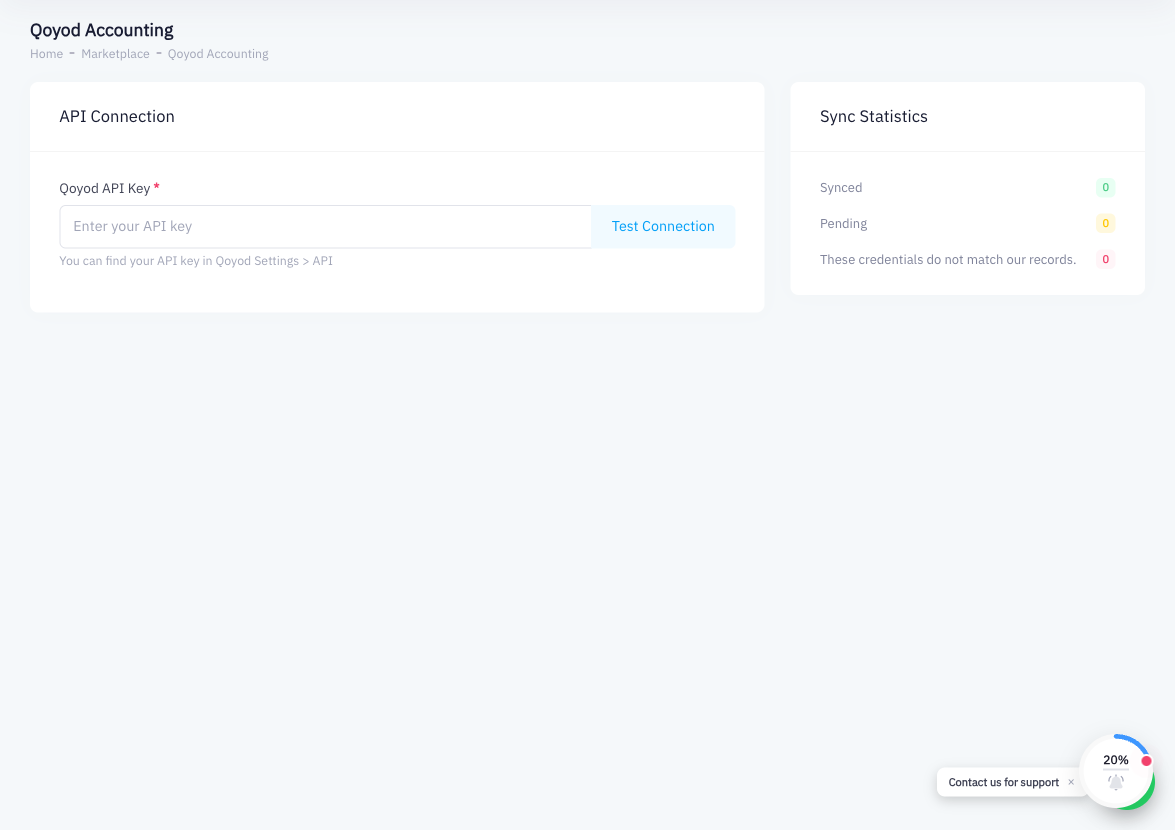Click the Pending count badge
The width and height of the screenshot is (1175, 830).
1105,223
